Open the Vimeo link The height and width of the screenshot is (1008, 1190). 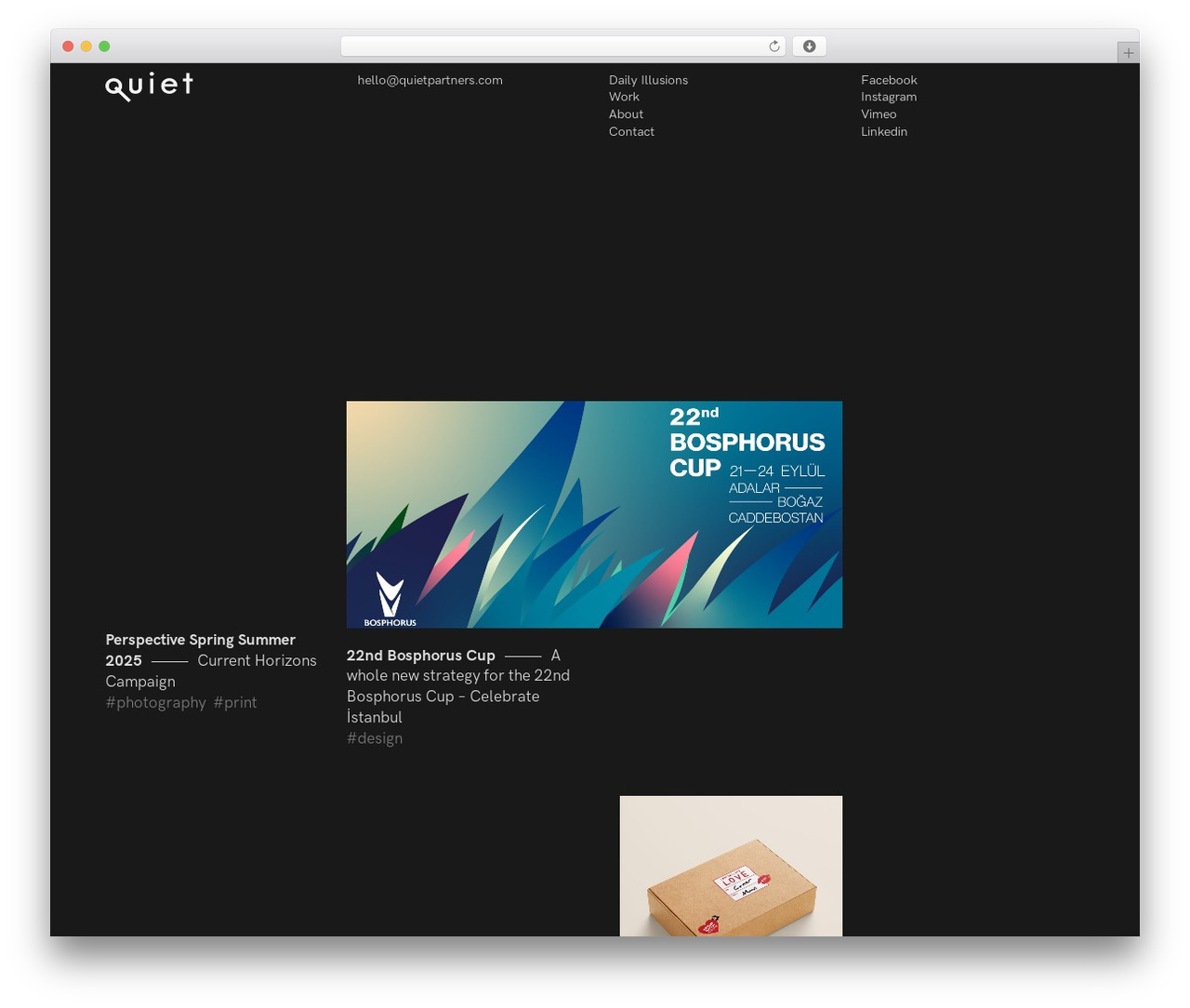coord(879,114)
